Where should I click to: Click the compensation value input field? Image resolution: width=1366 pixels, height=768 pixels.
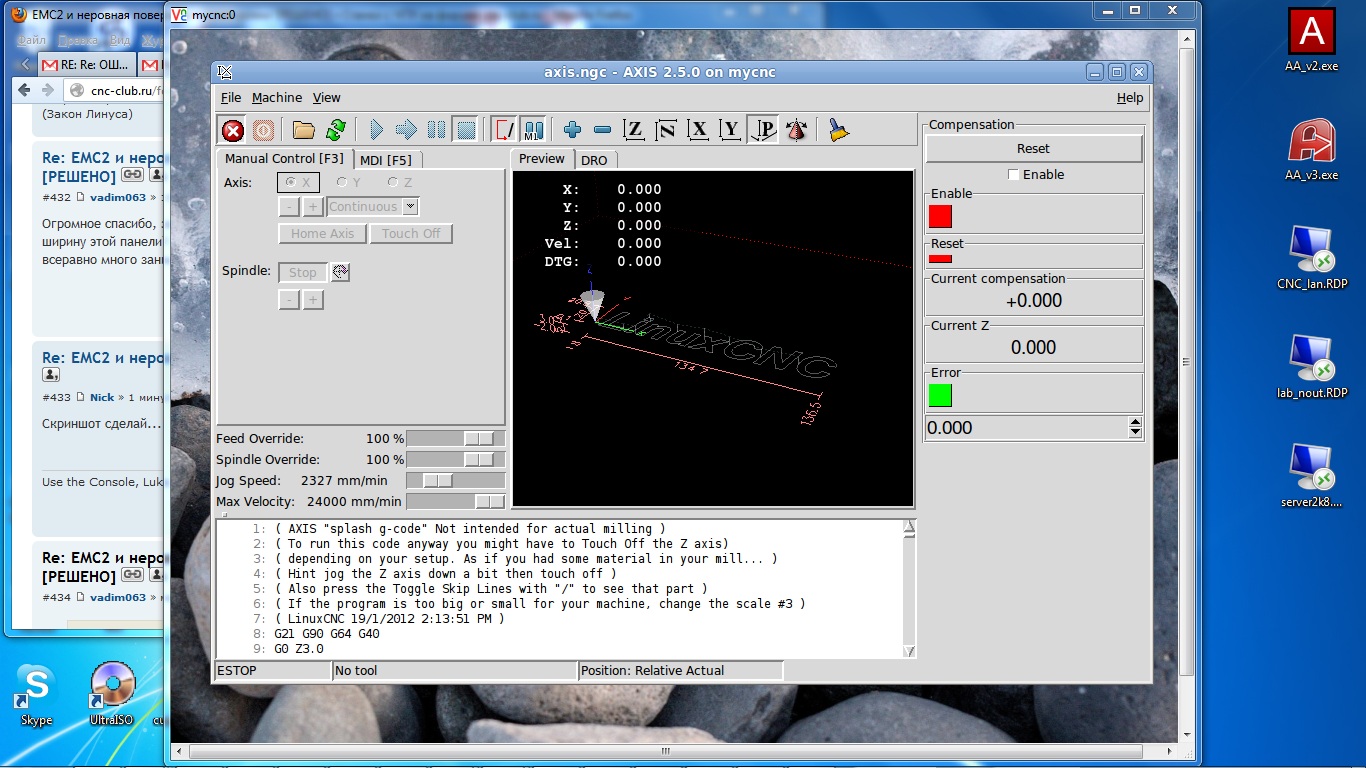click(x=1026, y=428)
